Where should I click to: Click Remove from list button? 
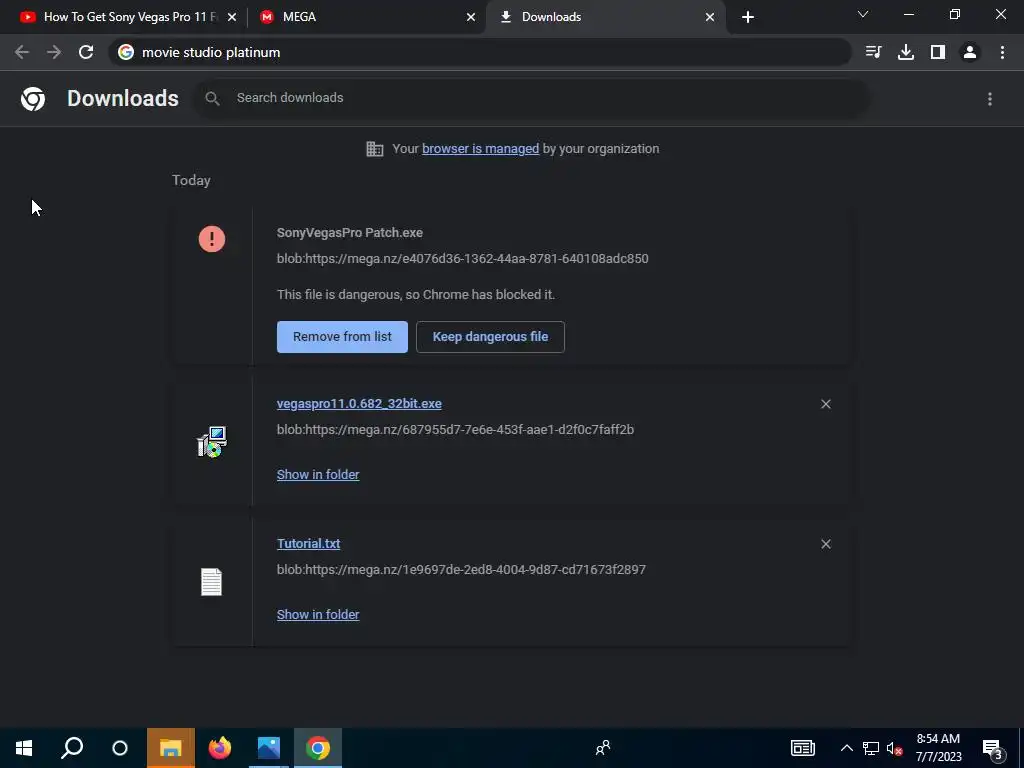click(x=342, y=337)
